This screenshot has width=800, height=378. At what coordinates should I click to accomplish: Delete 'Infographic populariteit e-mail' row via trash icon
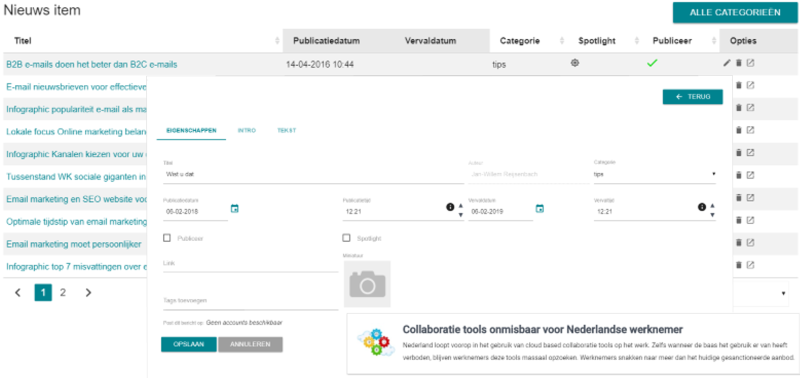tap(738, 108)
